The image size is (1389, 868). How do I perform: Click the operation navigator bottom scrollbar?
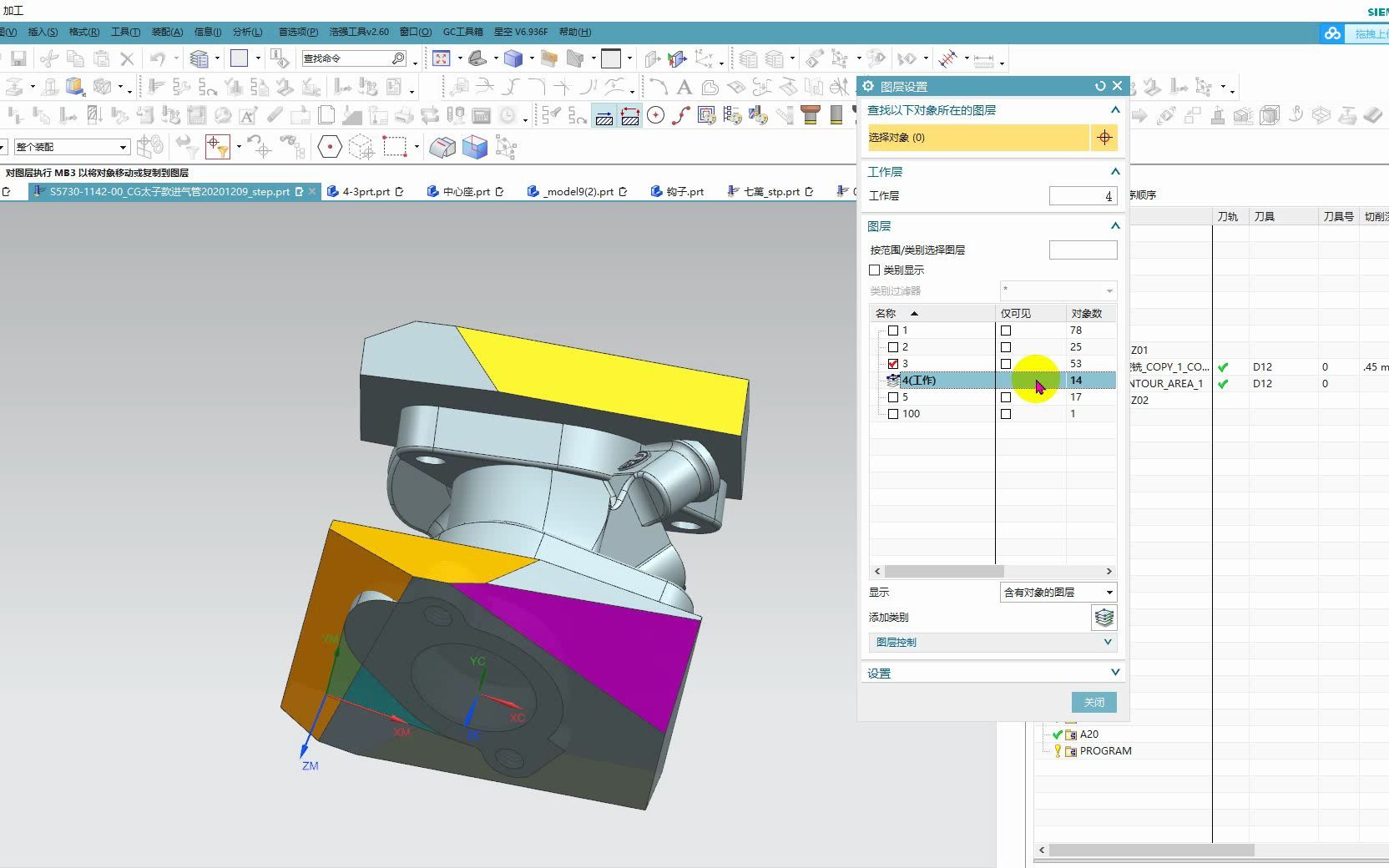(1151, 850)
